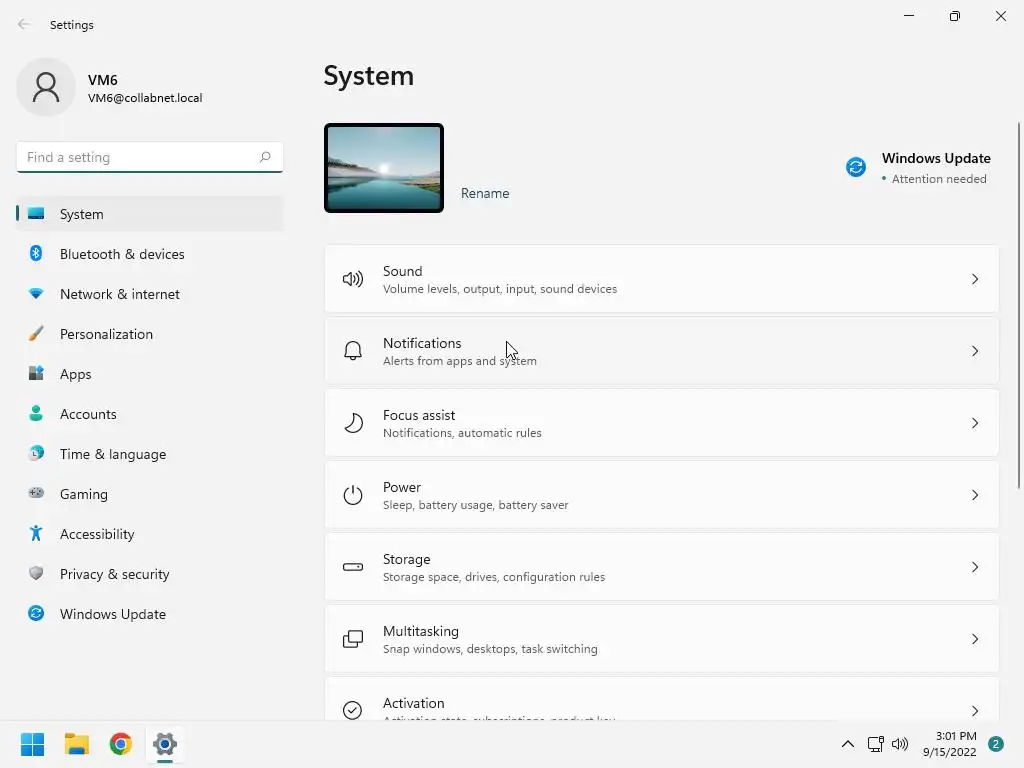Open the notification center badge

996,744
